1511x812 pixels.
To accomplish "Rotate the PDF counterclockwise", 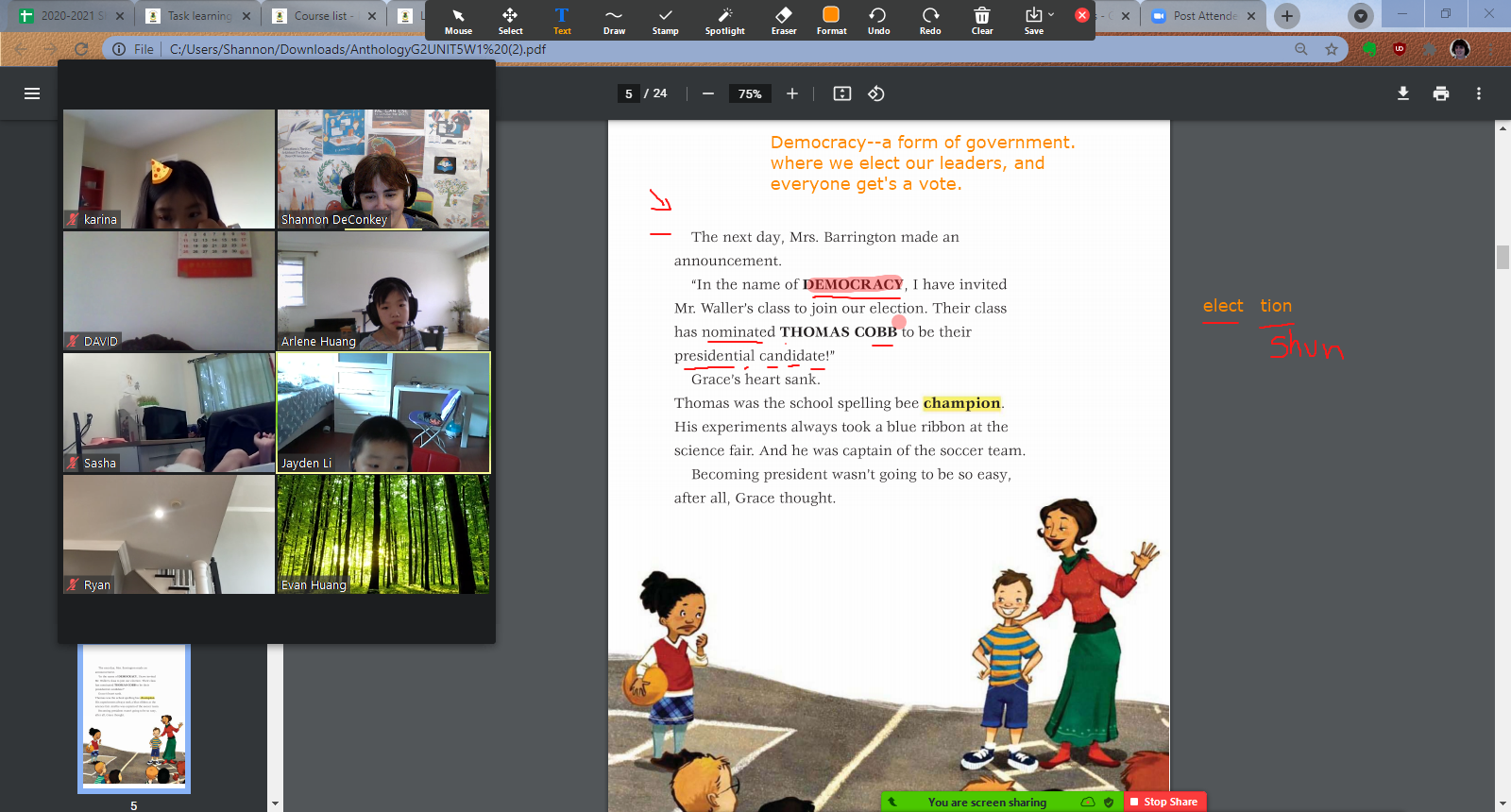I will [876, 93].
